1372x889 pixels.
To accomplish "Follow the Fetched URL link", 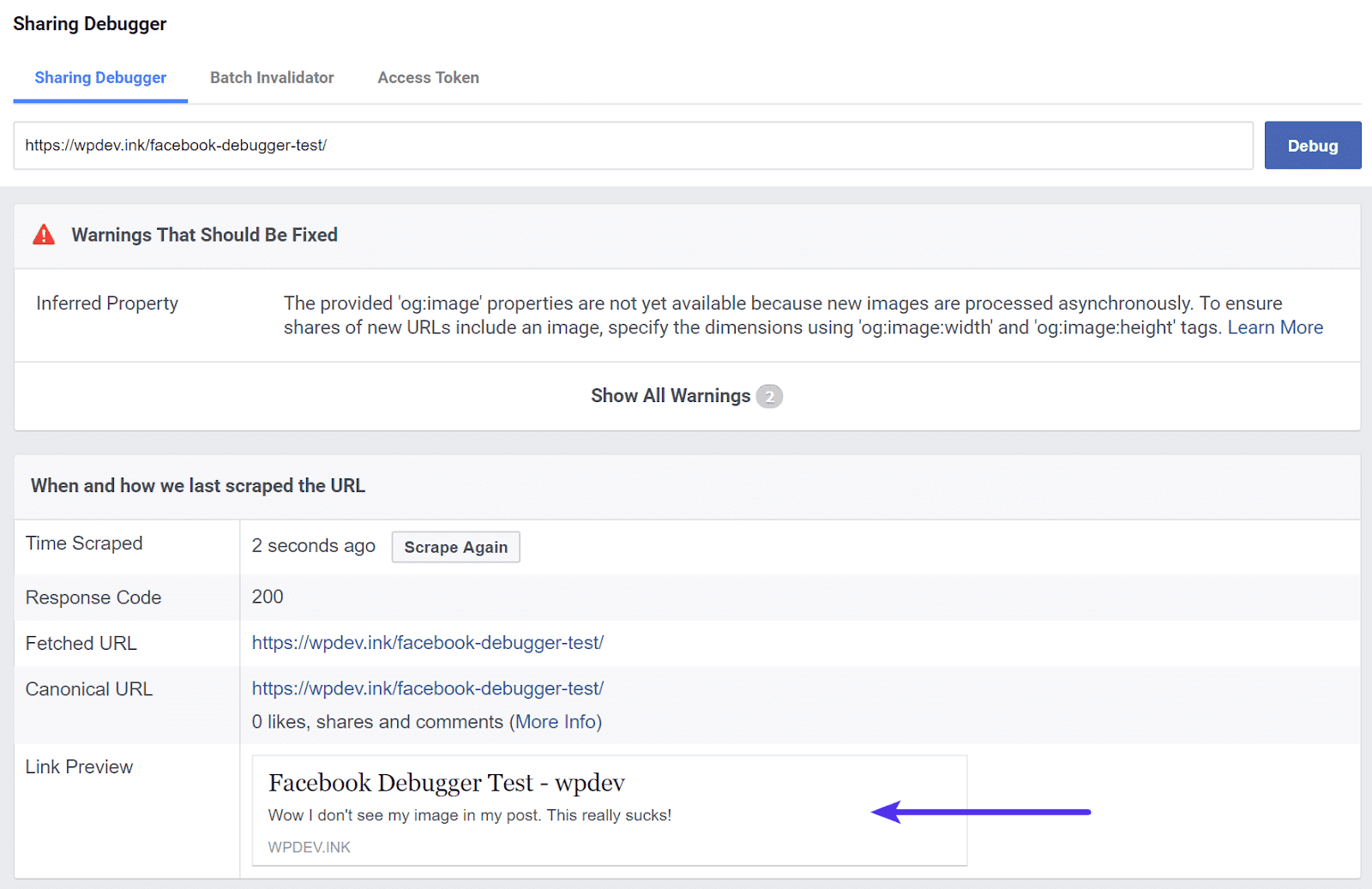I will point(427,642).
